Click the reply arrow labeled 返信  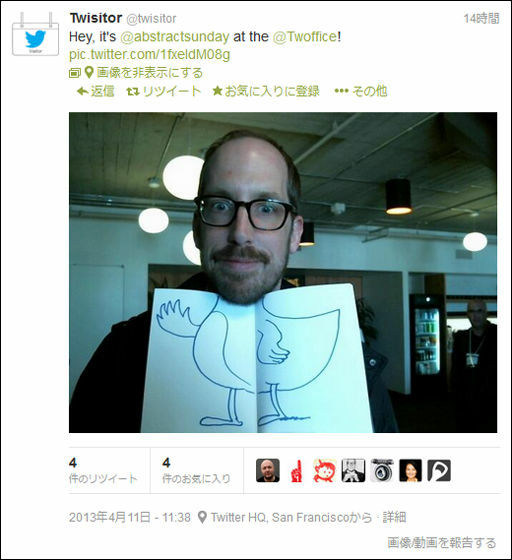pyautogui.click(x=95, y=91)
